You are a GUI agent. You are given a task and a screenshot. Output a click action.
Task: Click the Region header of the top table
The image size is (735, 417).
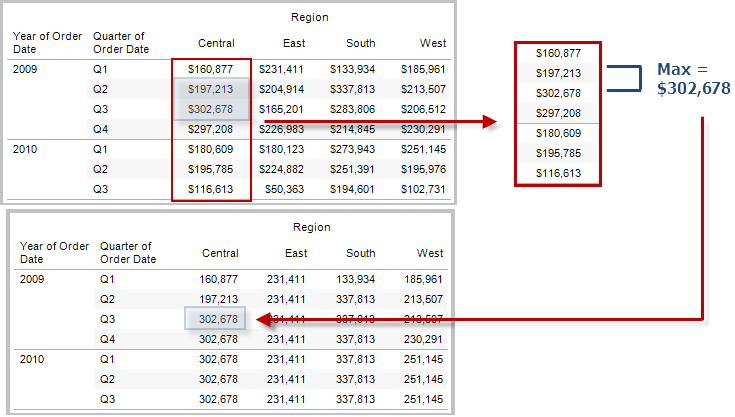click(x=309, y=18)
